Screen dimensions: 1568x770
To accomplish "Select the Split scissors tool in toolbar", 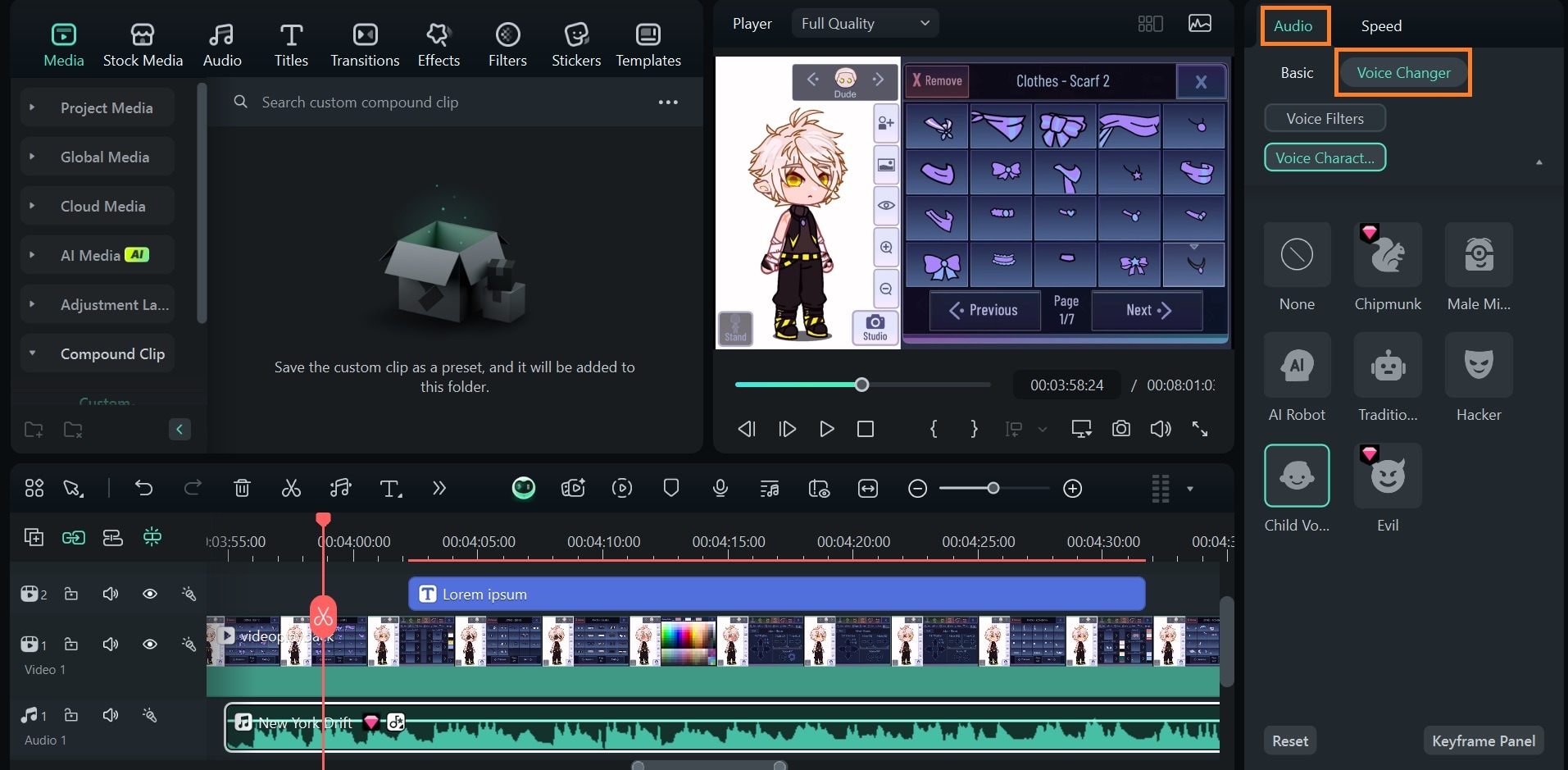I will click(x=291, y=489).
